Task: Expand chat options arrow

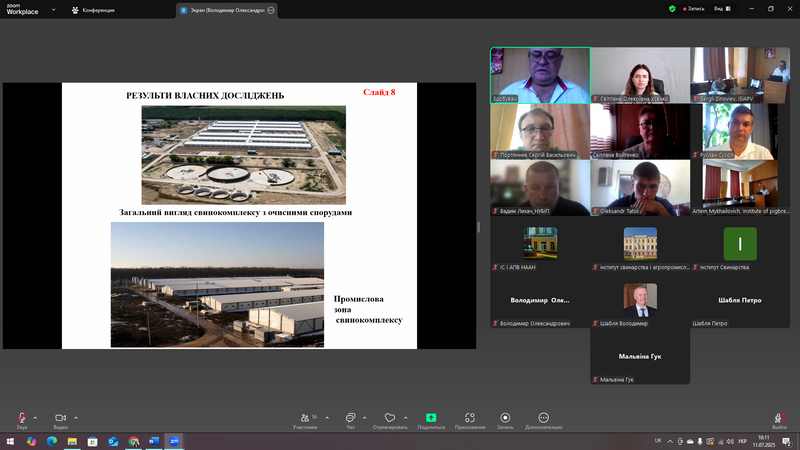Action: (x=364, y=418)
